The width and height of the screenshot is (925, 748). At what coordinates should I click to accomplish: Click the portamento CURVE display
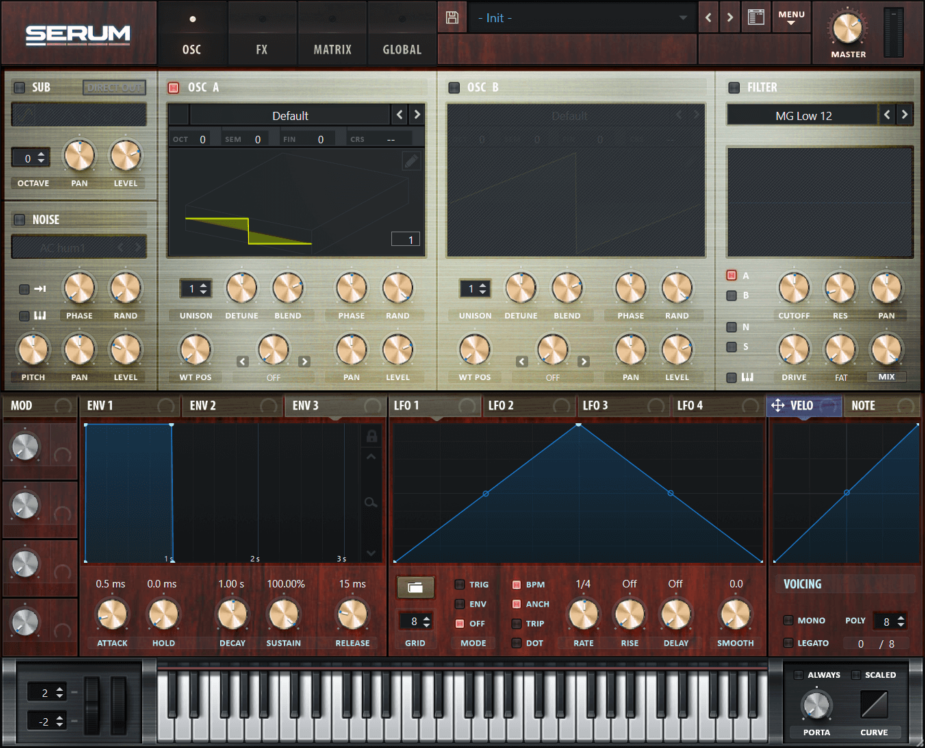[x=874, y=703]
